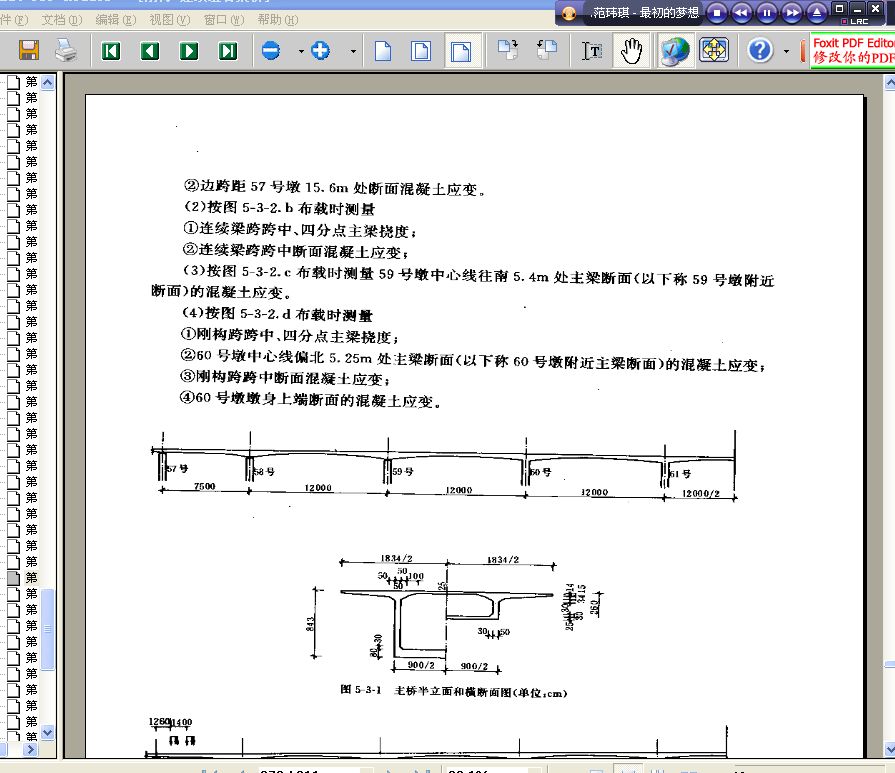This screenshot has width=895, height=773.
Task: Open the partially visible 文件(F) menu
Action: (x=14, y=20)
